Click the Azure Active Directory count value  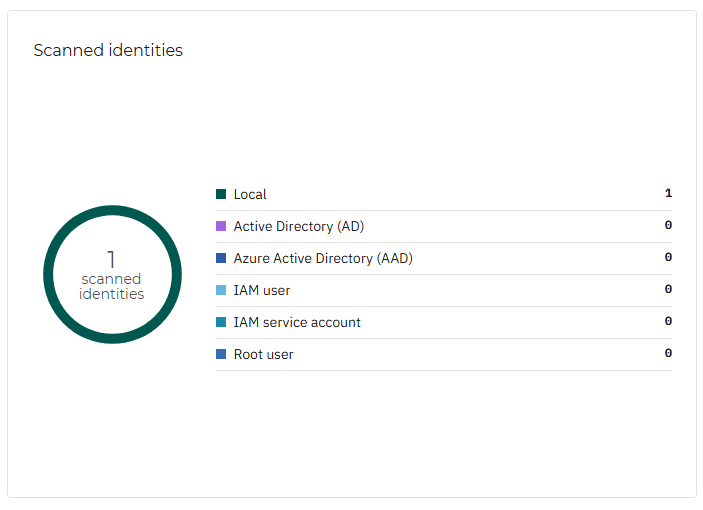(x=668, y=258)
